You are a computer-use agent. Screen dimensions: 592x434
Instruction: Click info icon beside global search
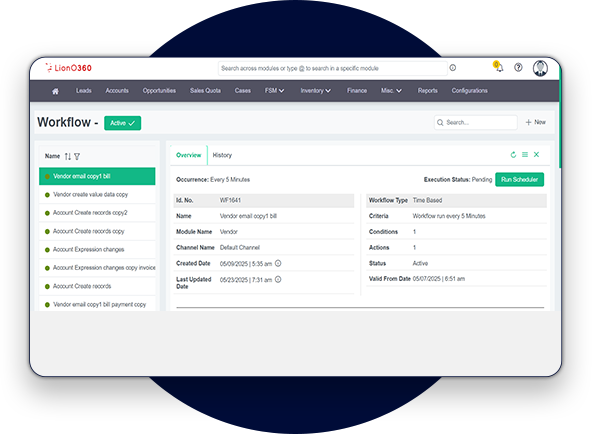point(453,68)
